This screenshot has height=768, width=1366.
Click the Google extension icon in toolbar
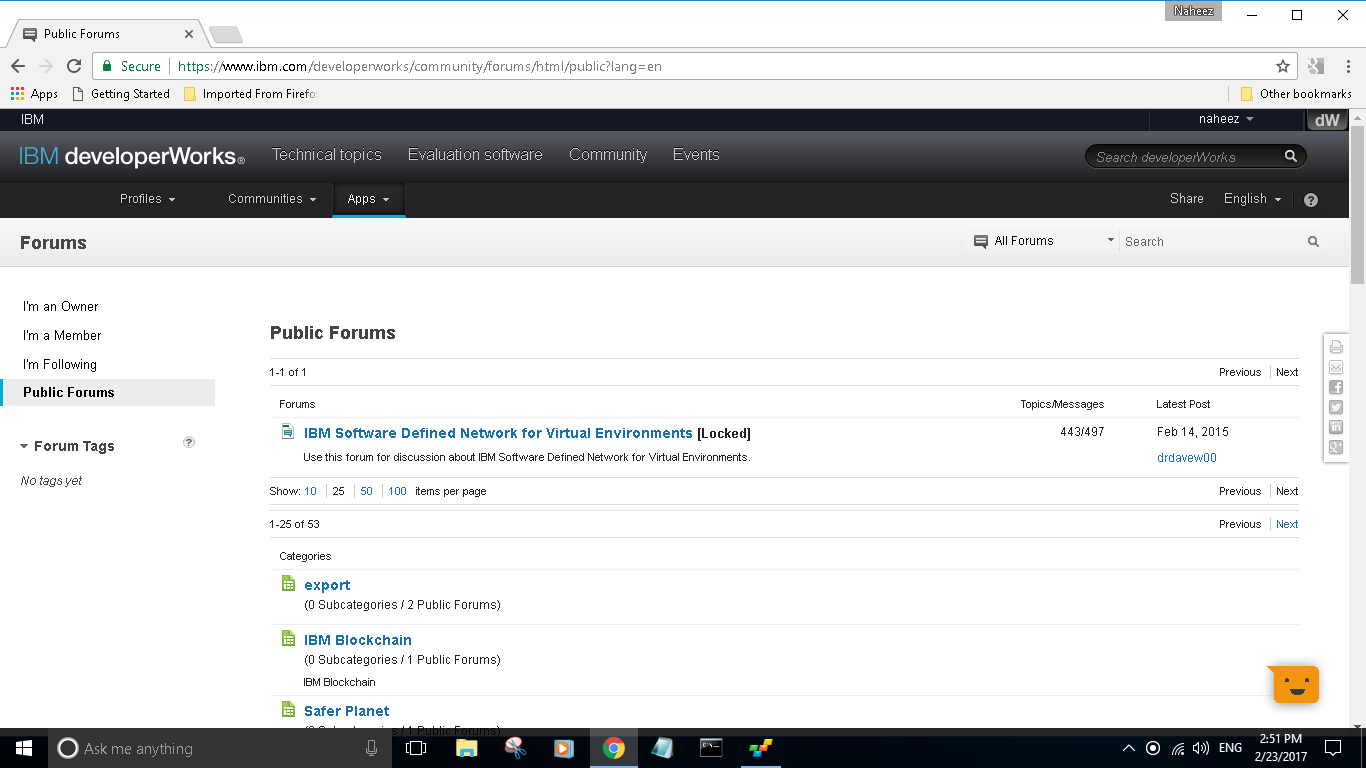pyautogui.click(x=1316, y=66)
